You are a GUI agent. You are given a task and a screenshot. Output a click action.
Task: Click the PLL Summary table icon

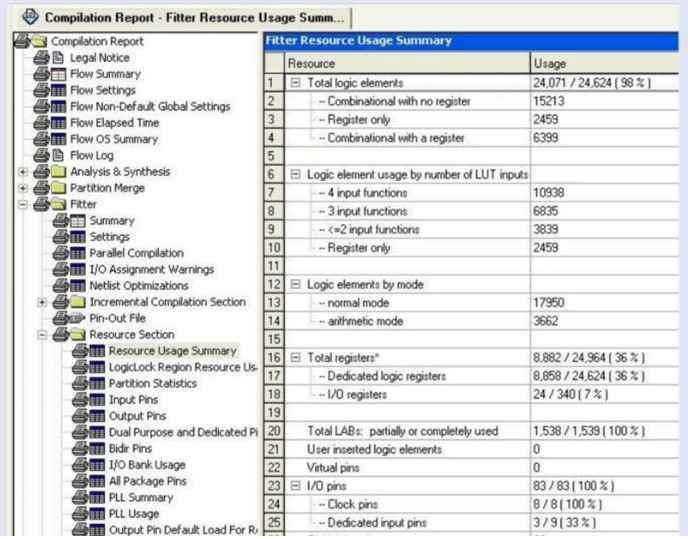pyautogui.click(x=97, y=498)
